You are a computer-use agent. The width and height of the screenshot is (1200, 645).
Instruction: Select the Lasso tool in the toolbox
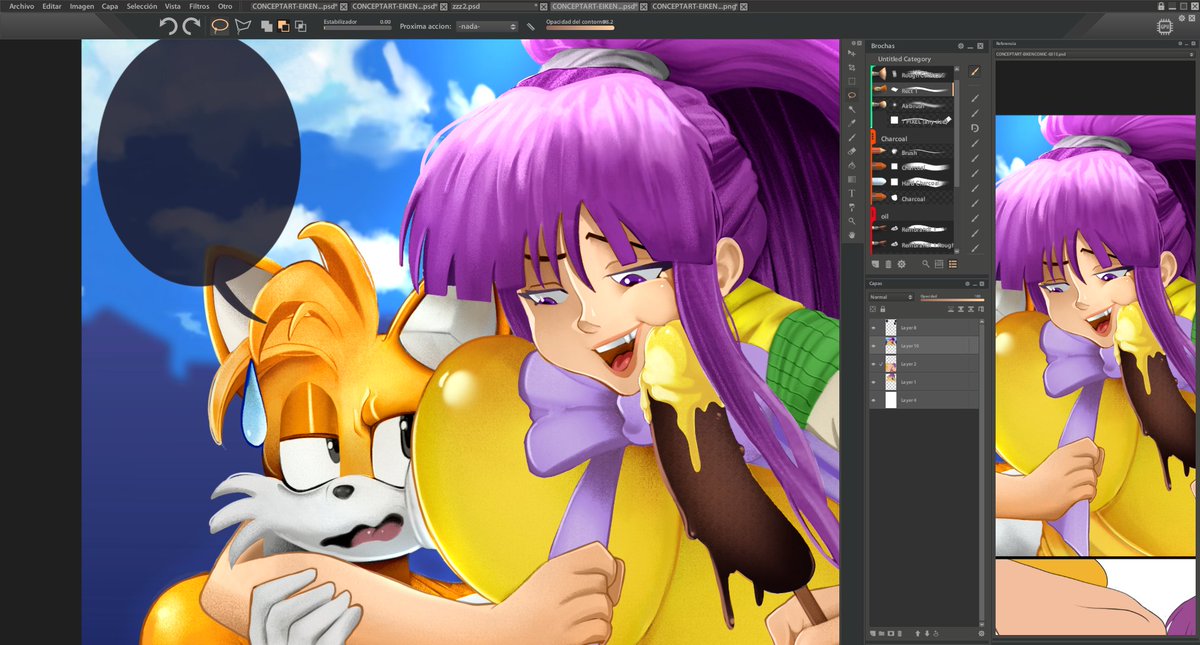[x=852, y=95]
